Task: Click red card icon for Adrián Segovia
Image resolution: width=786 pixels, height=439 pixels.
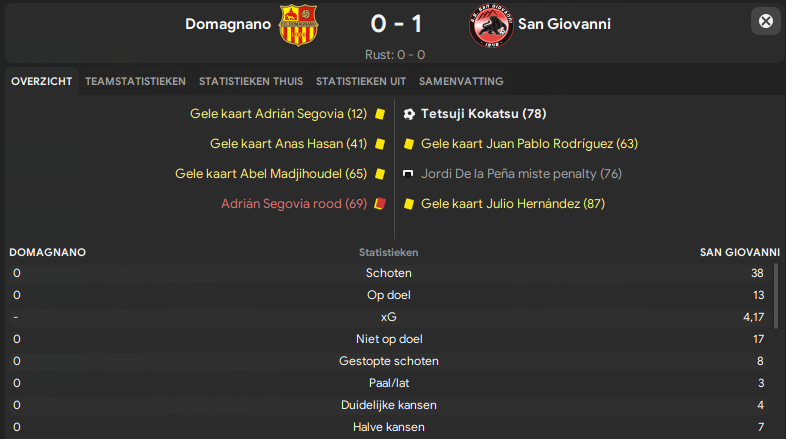Action: point(380,204)
